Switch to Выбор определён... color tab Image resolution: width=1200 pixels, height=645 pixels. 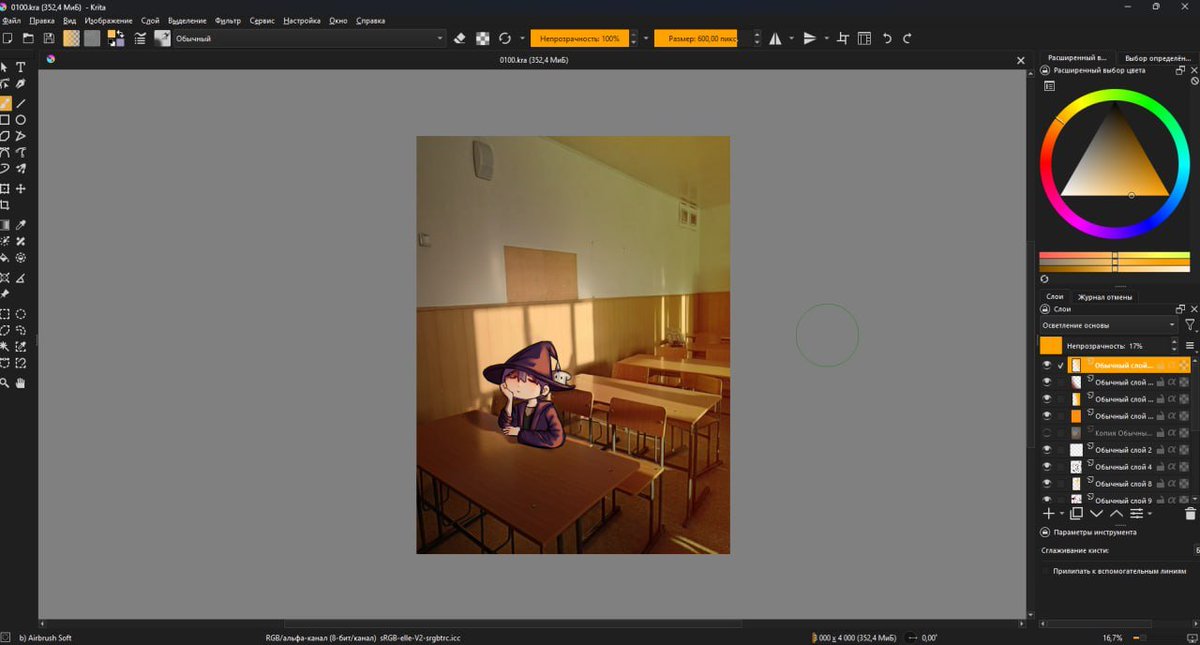[1158, 58]
